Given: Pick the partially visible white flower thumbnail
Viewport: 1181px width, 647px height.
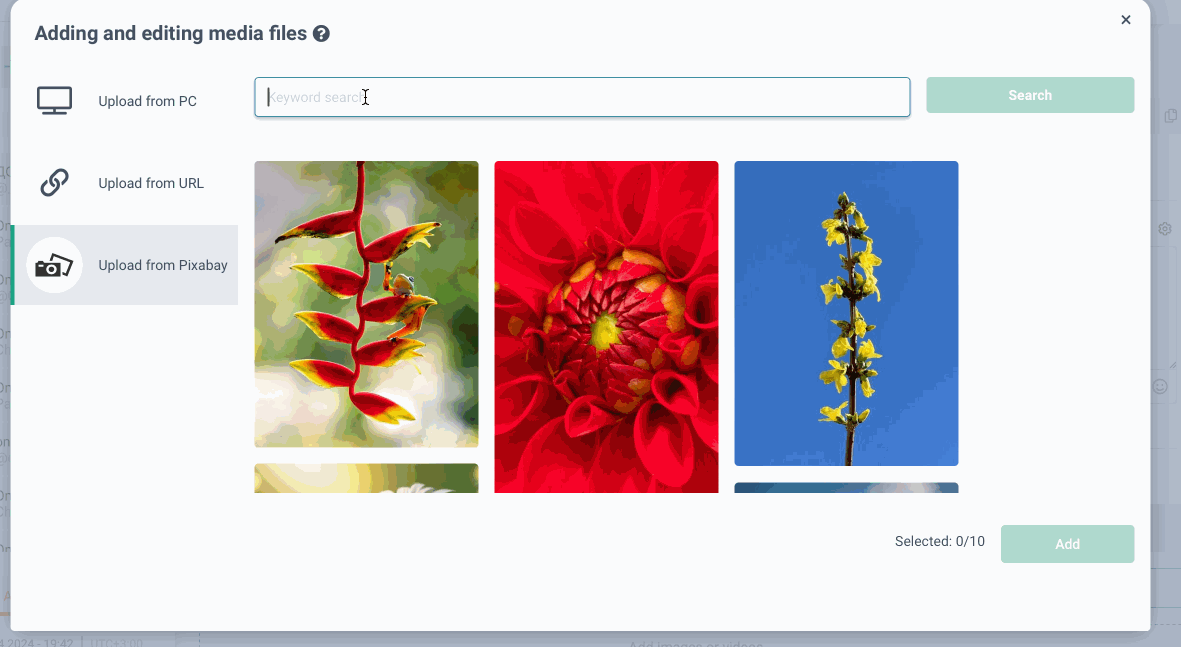Looking at the screenshot, I should [366, 478].
